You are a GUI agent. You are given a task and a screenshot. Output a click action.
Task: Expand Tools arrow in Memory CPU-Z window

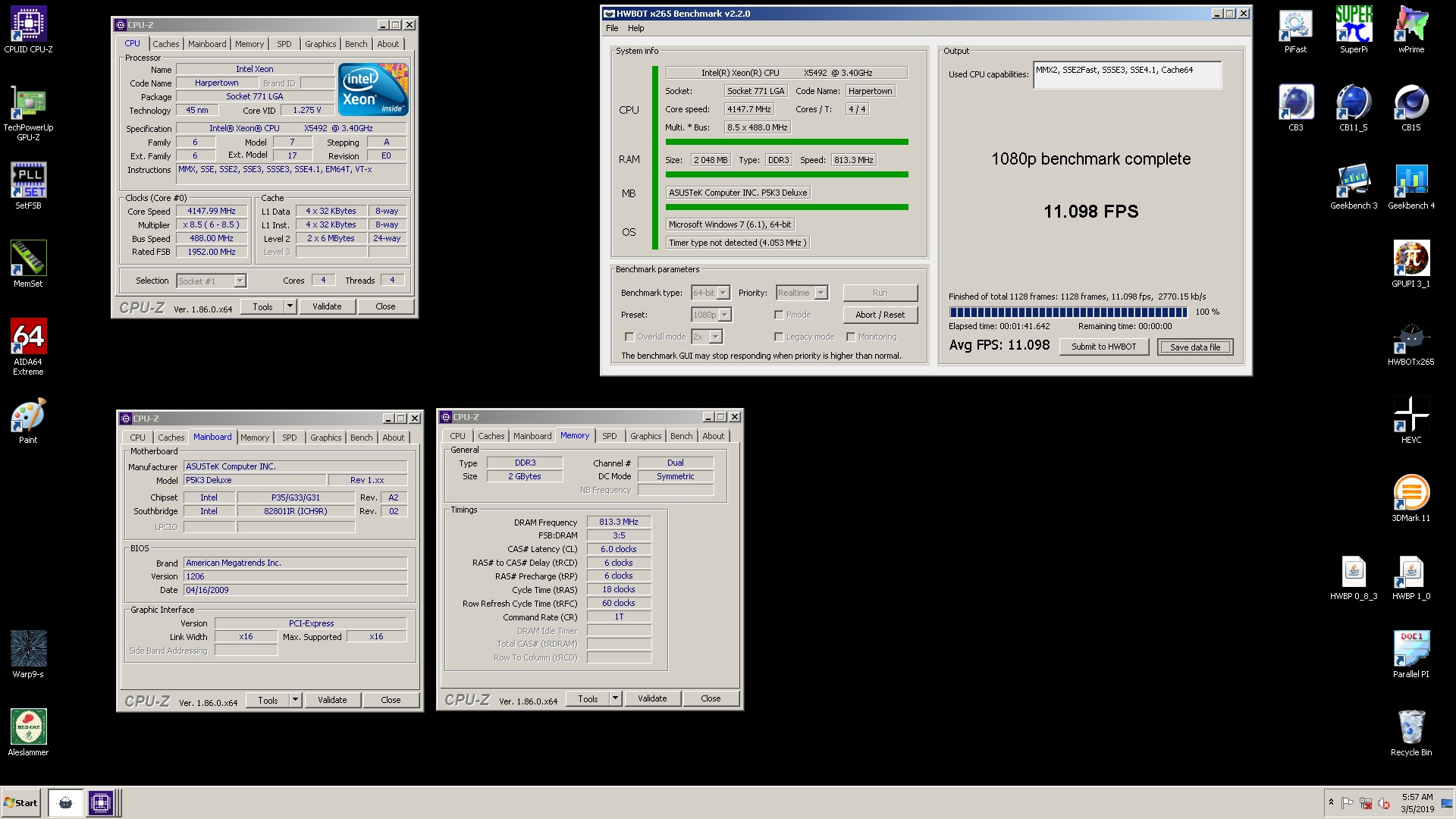pyautogui.click(x=615, y=698)
